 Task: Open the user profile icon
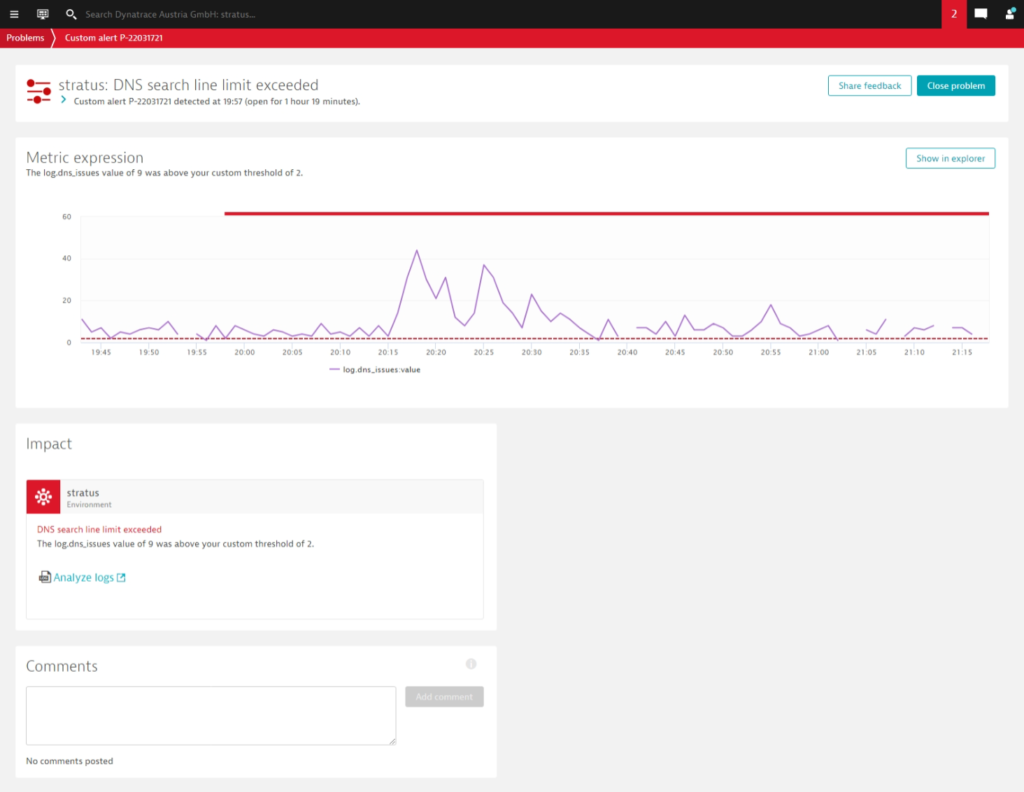coord(1009,14)
